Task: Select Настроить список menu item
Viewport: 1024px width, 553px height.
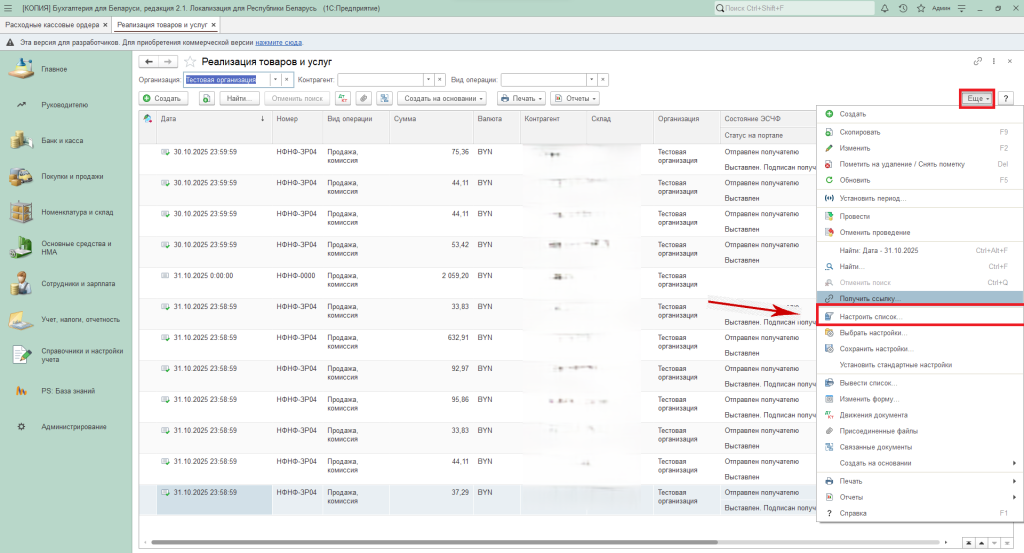Action: [x=871, y=316]
